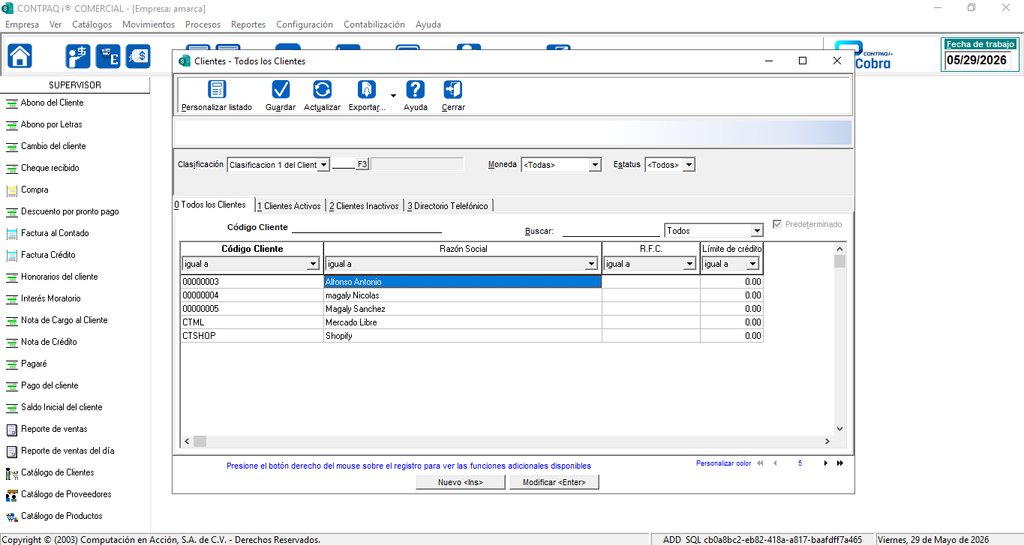
Task: Select the Mercado Libre row
Action: (x=471, y=322)
